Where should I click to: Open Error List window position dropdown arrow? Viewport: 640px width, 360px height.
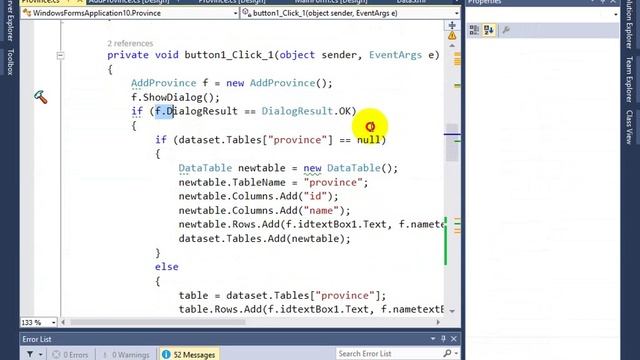click(433, 339)
